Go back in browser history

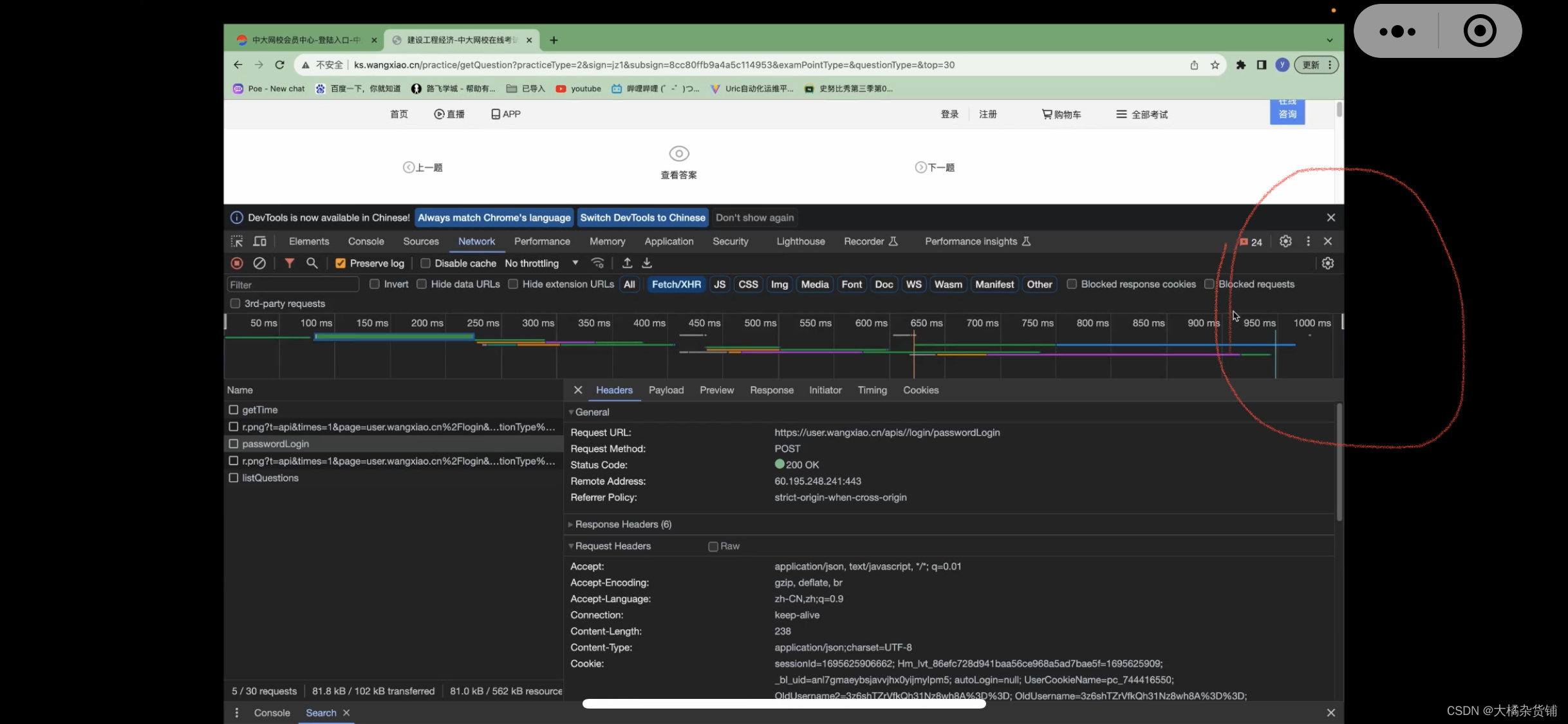click(238, 65)
